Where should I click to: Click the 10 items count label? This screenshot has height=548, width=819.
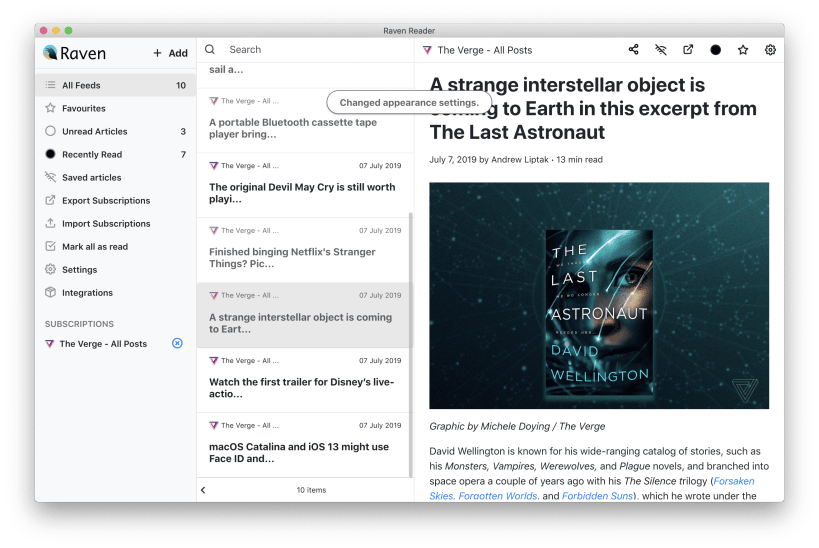pos(311,490)
